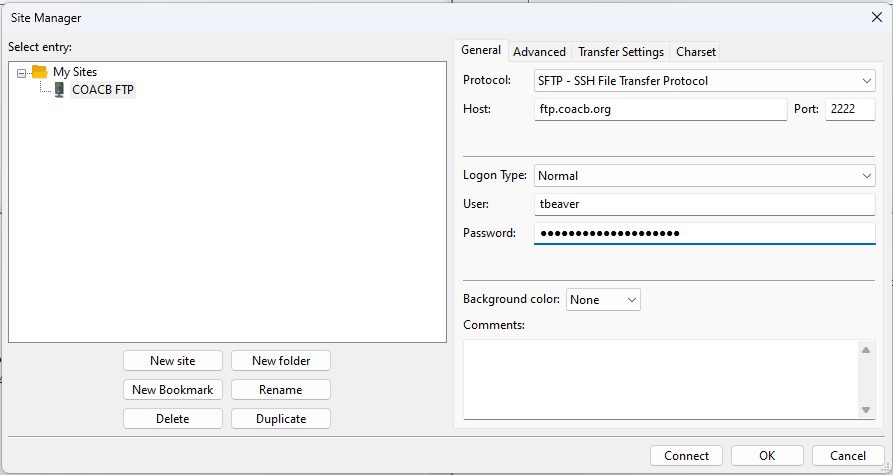The width and height of the screenshot is (893, 475).
Task: Close the Site Manager dialog
Action: [877, 17]
